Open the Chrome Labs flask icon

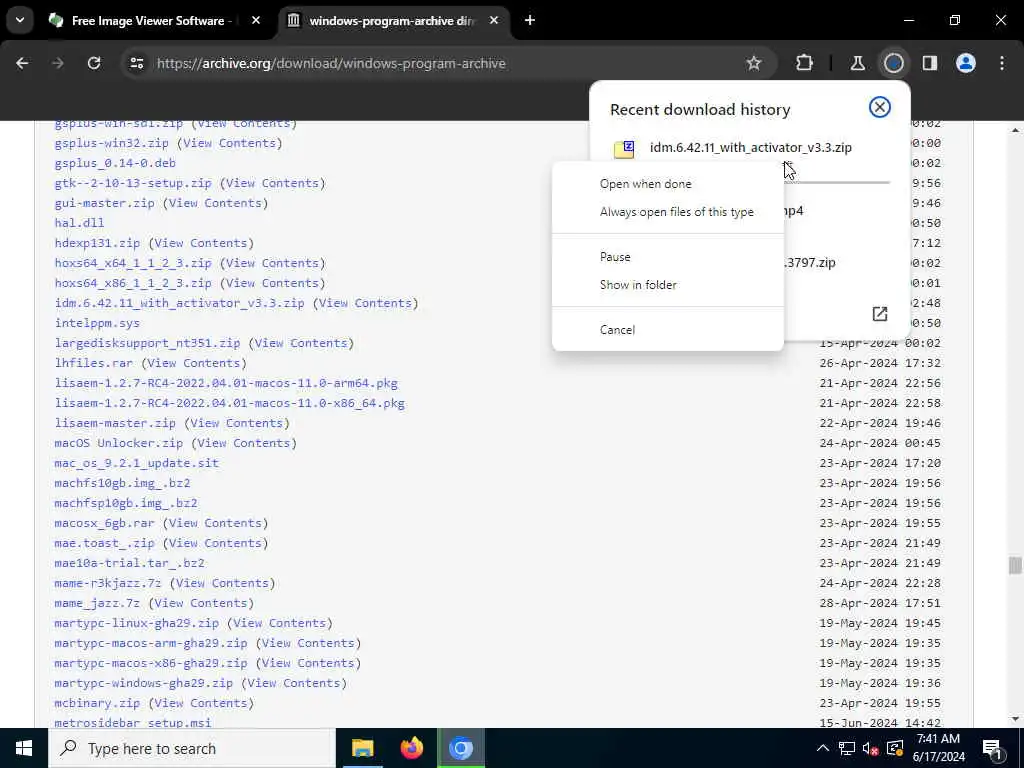(857, 63)
